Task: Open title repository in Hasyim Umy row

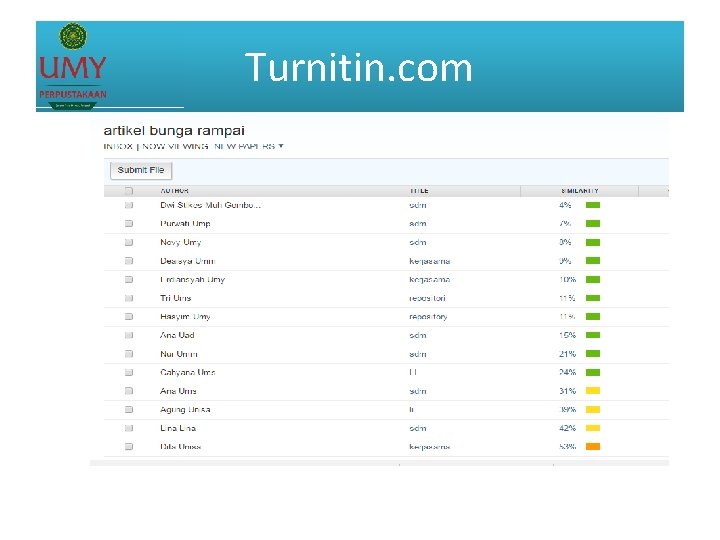Action: (428, 317)
